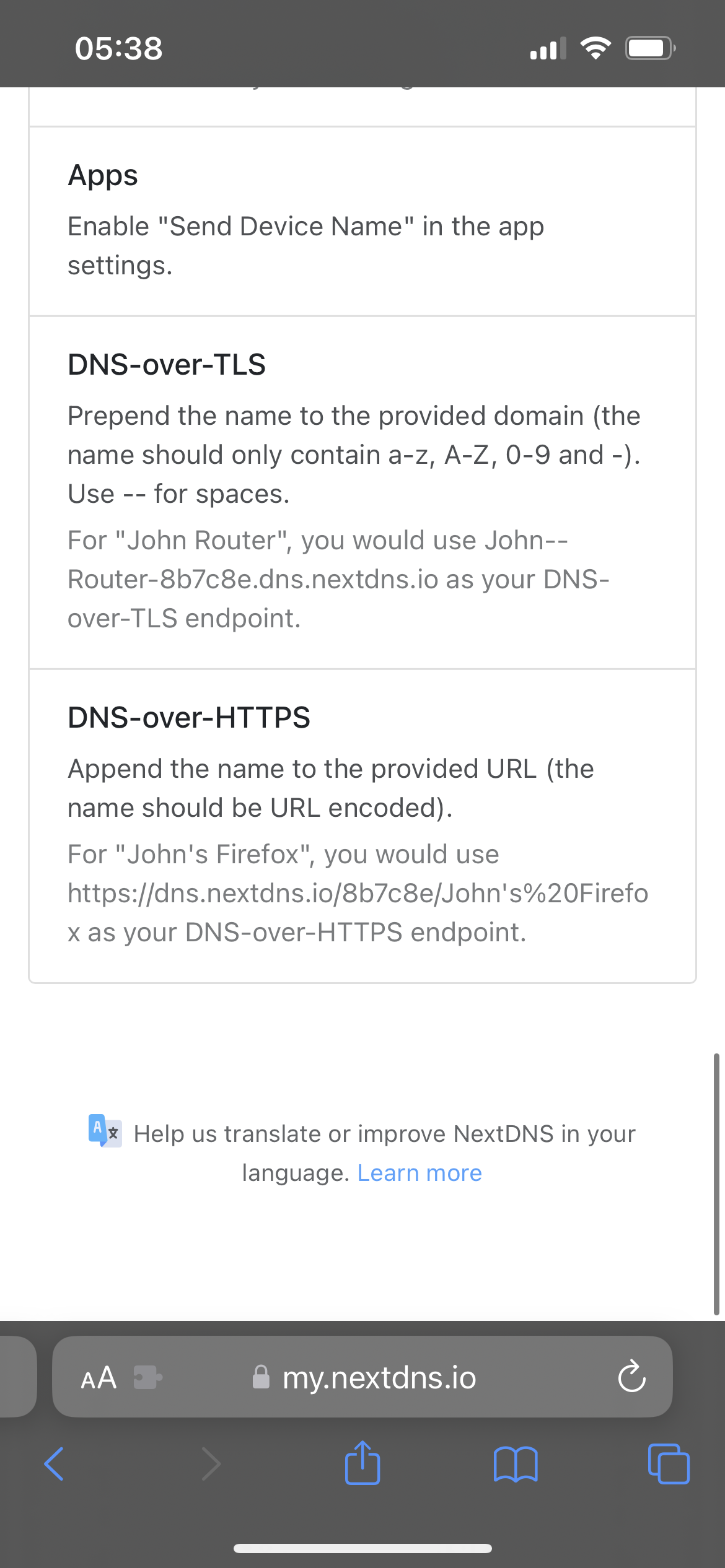Image resolution: width=725 pixels, height=1568 pixels.
Task: Tap the home indicator bar
Action: point(362,1547)
